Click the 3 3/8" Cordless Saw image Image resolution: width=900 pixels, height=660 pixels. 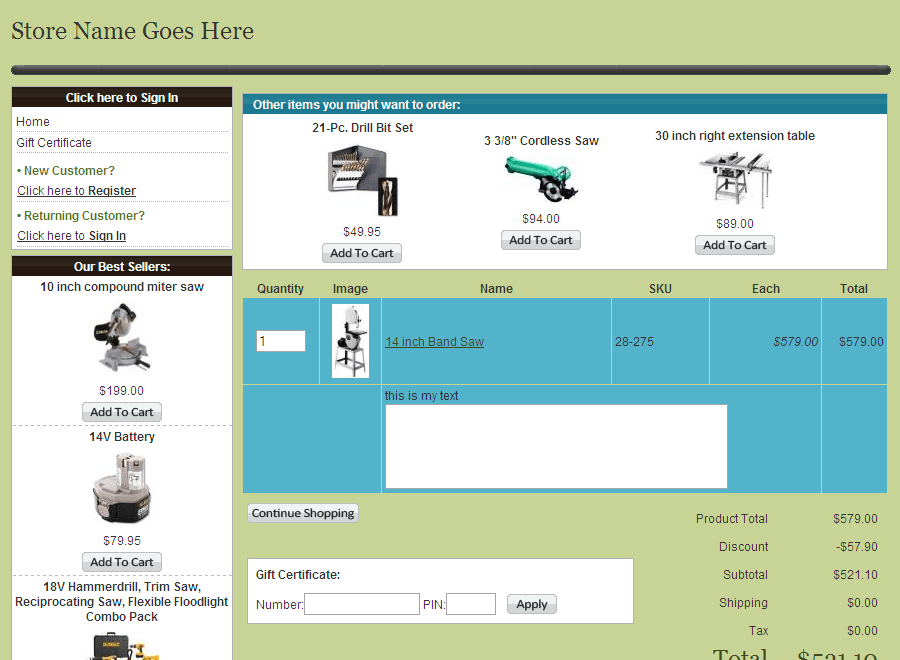541,176
